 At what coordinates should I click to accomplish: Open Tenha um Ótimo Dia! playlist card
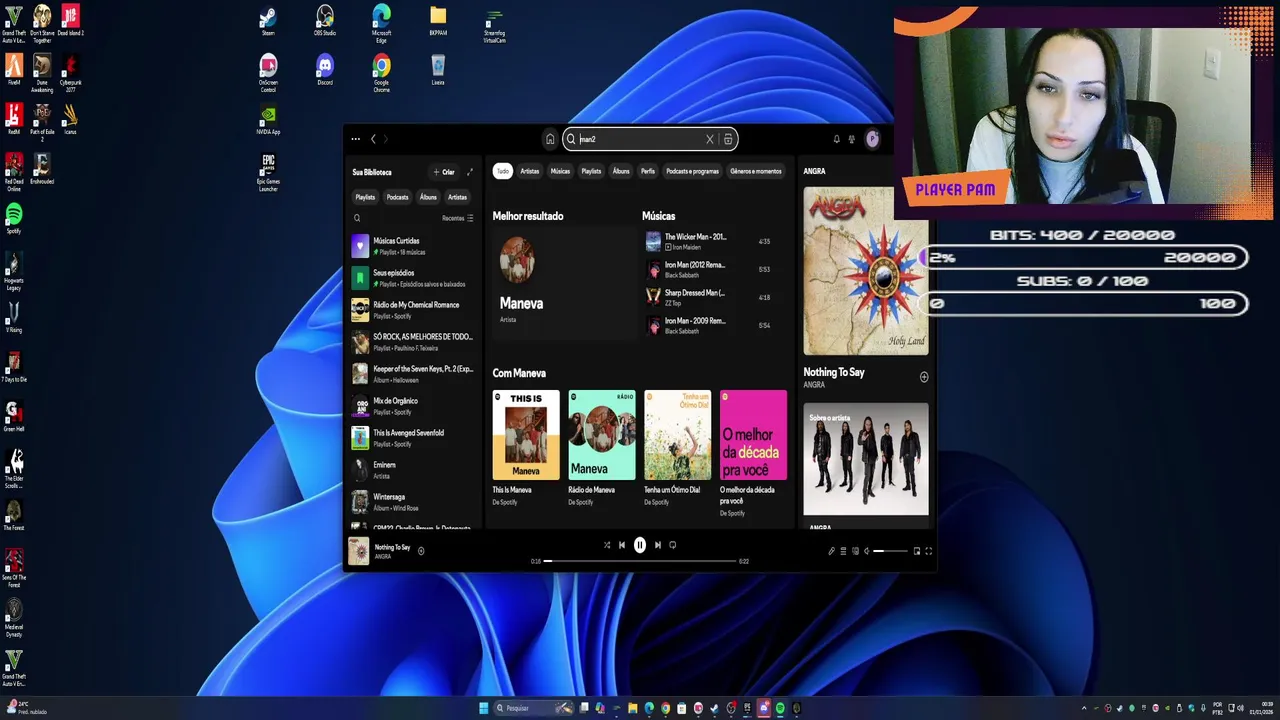(678, 450)
